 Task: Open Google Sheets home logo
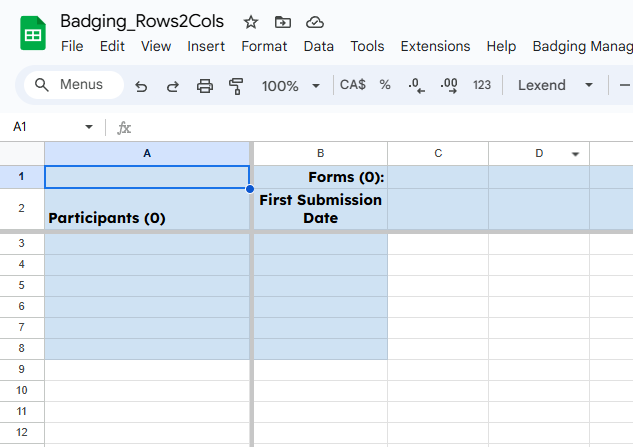[33, 34]
